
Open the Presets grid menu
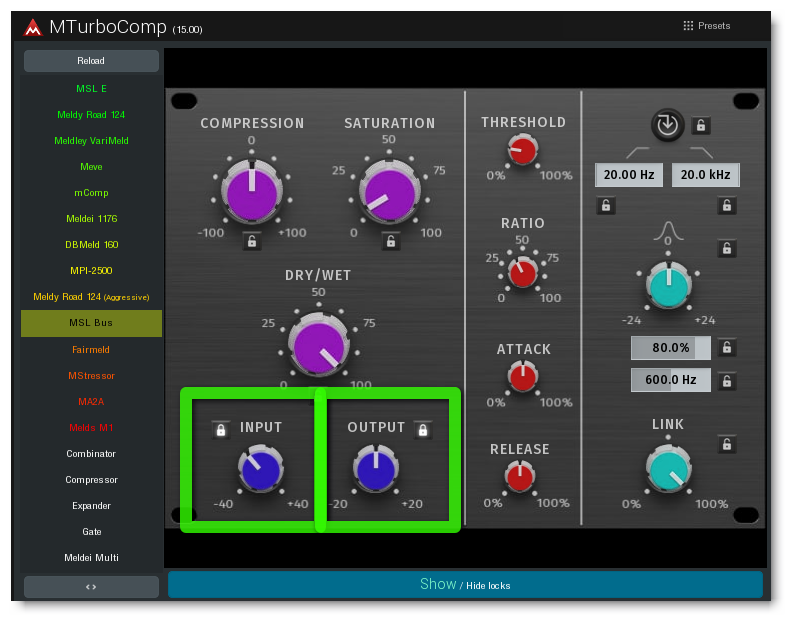pos(706,26)
